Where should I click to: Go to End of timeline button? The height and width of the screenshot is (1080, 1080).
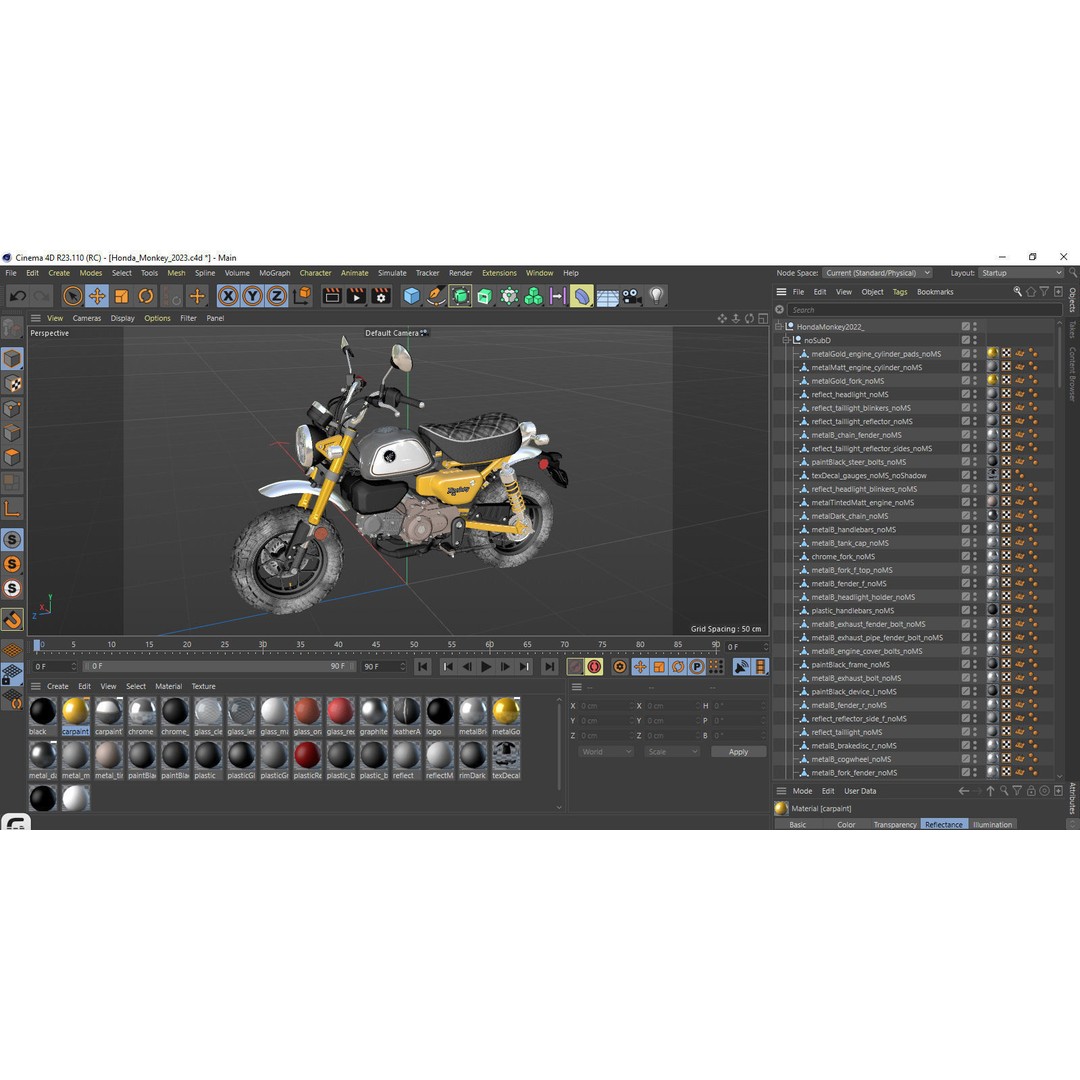[x=549, y=667]
